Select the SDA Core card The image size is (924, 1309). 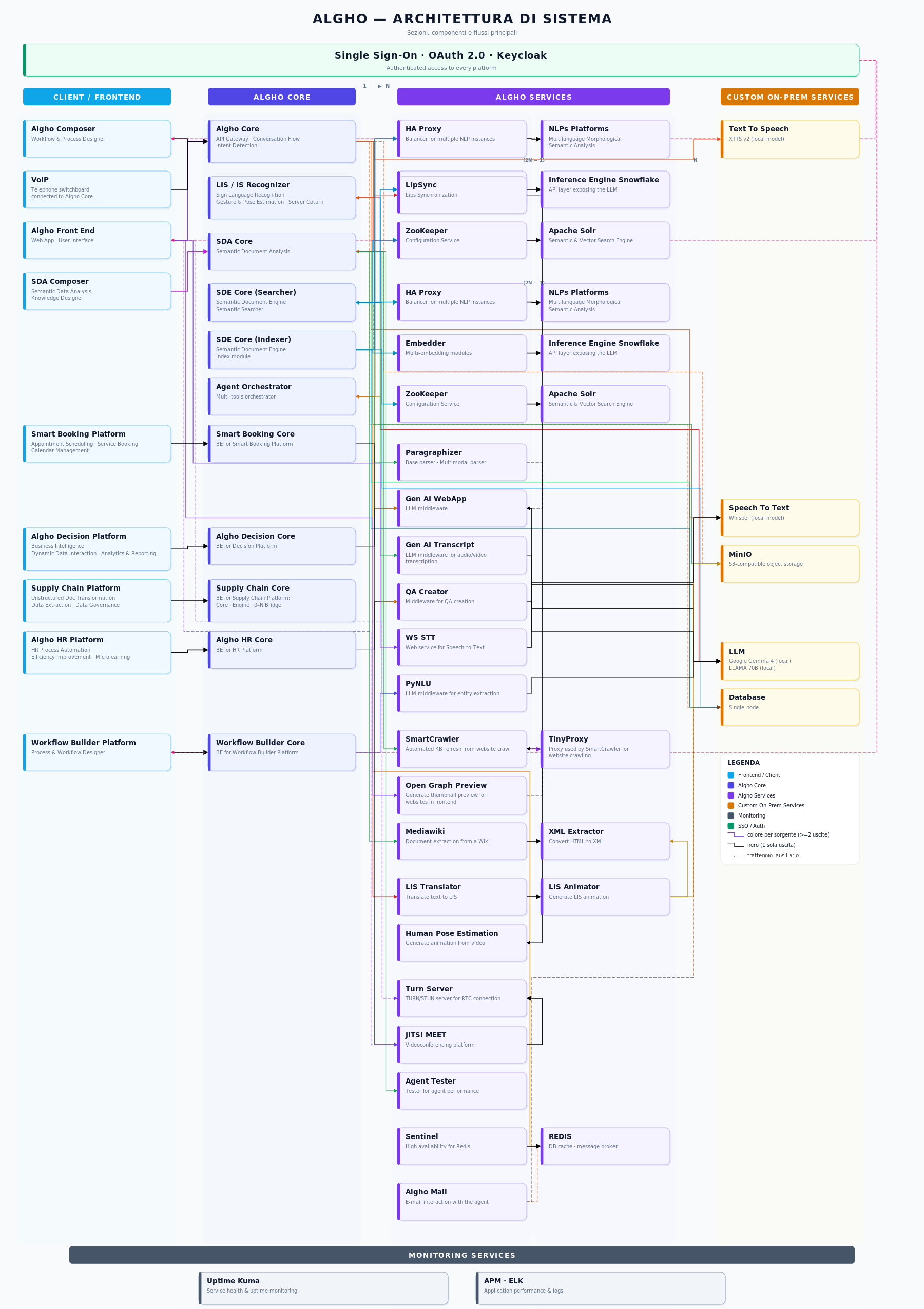[282, 252]
